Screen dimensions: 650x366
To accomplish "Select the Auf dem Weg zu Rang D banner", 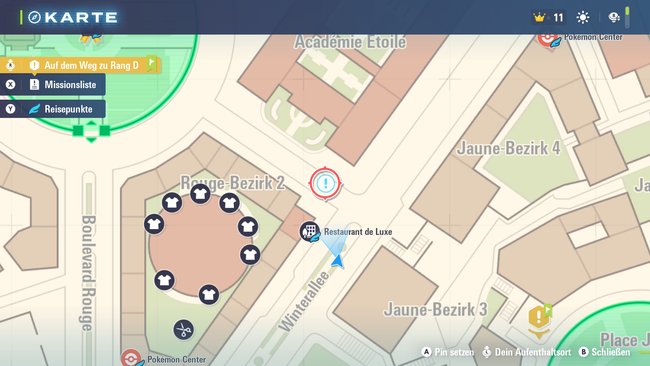I will tap(80, 65).
